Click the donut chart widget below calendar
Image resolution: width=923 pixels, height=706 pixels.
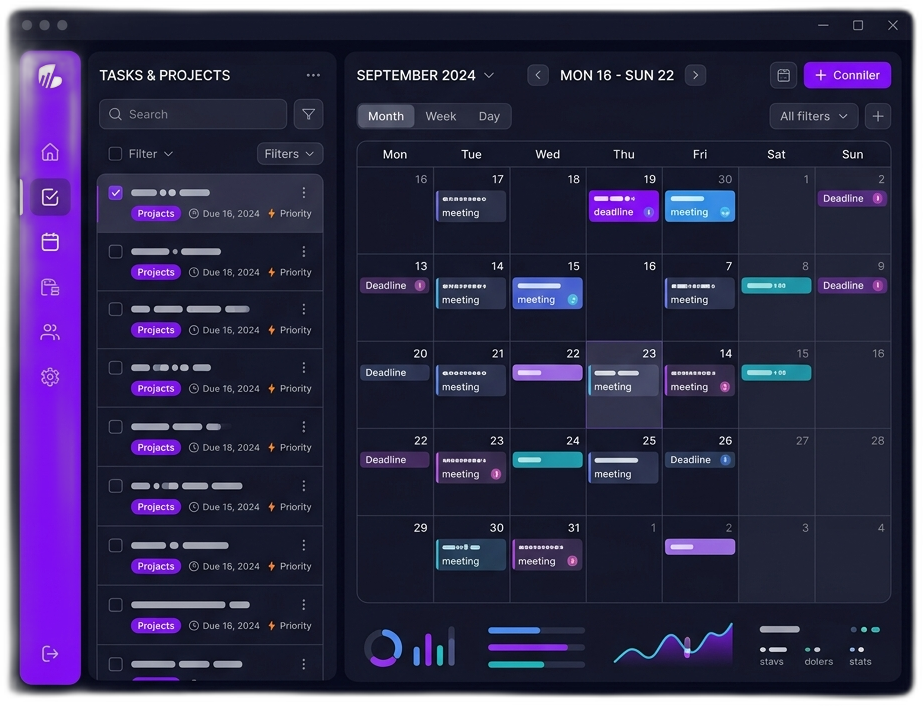(x=383, y=648)
